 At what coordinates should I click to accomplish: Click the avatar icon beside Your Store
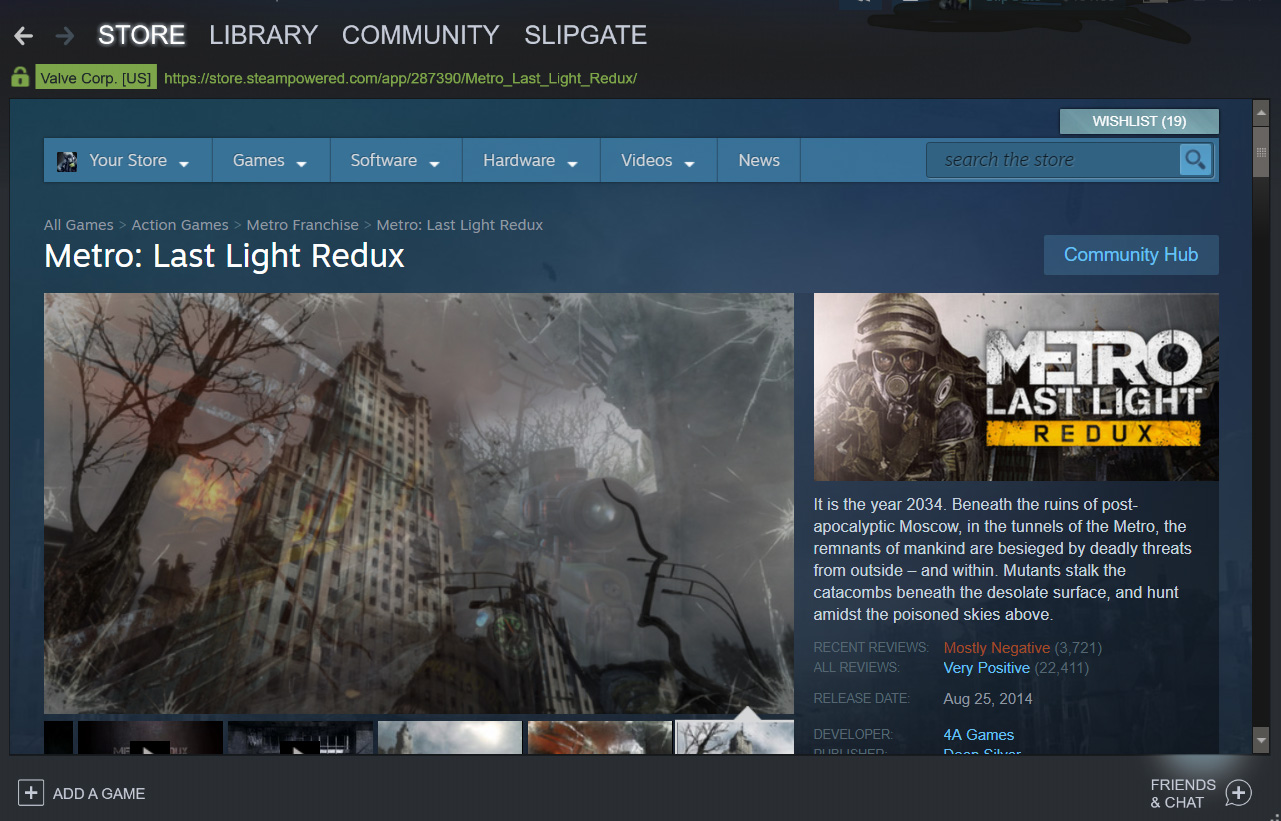[x=67, y=161]
